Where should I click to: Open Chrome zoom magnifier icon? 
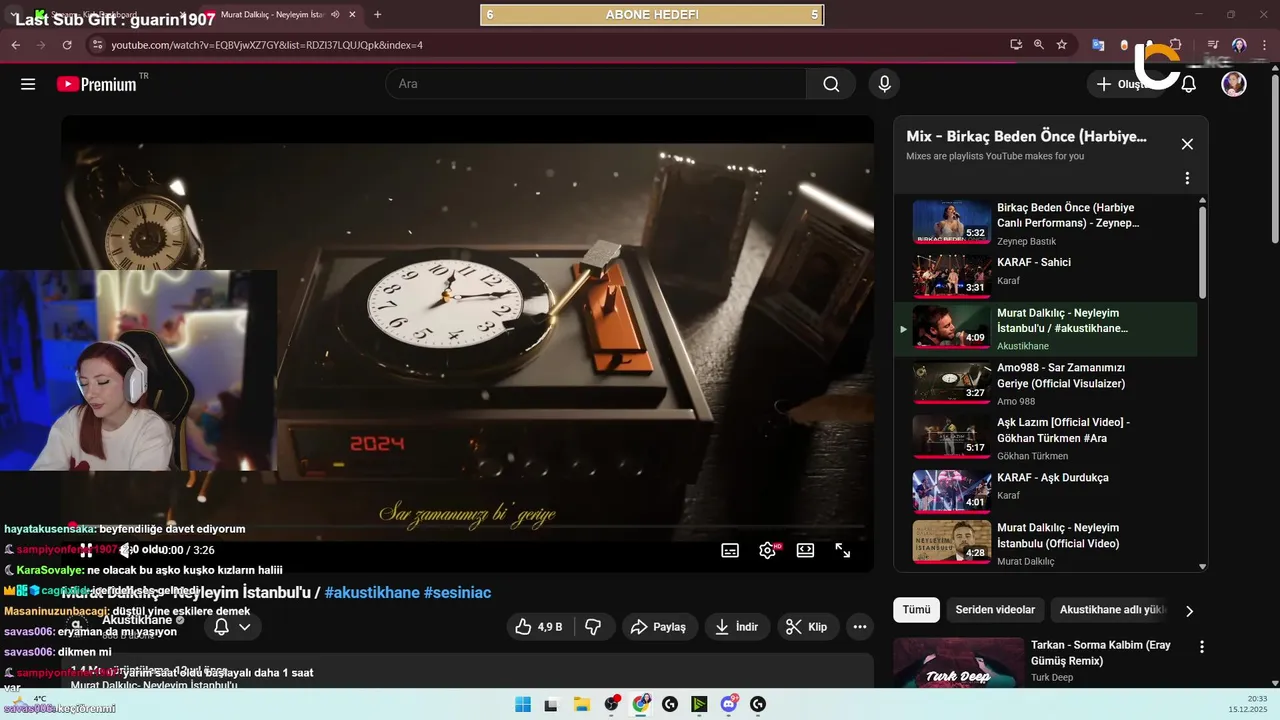tap(1039, 45)
